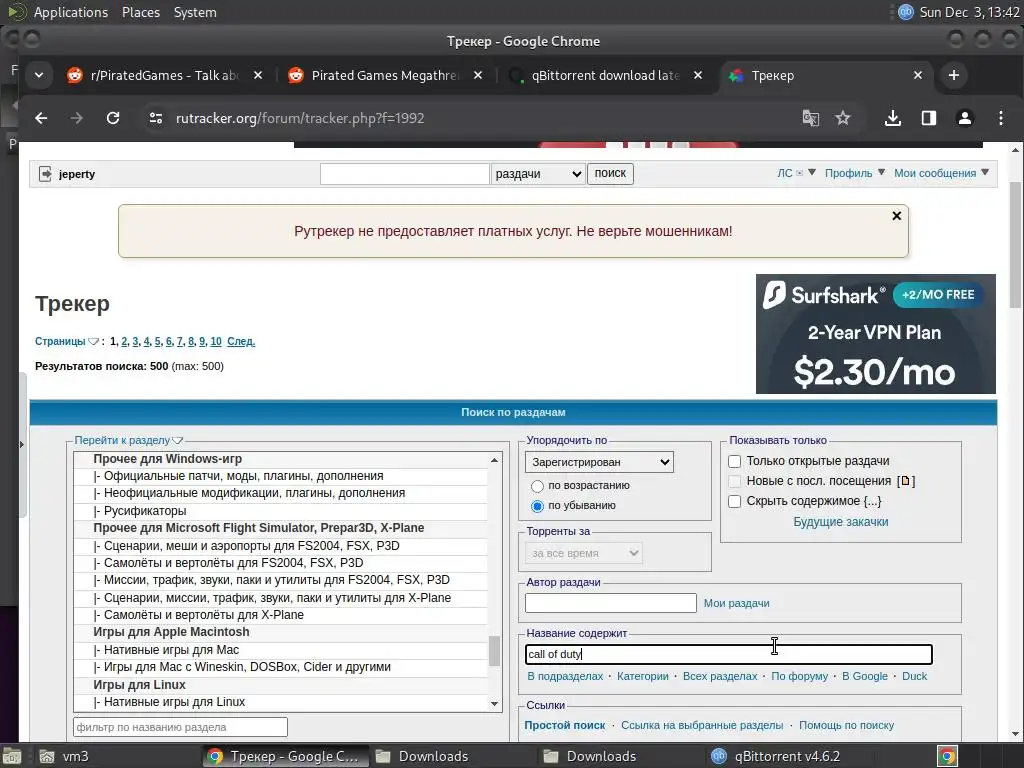The height and width of the screenshot is (768, 1024).
Task: Open Chrome downloads icon
Action: click(x=893, y=118)
